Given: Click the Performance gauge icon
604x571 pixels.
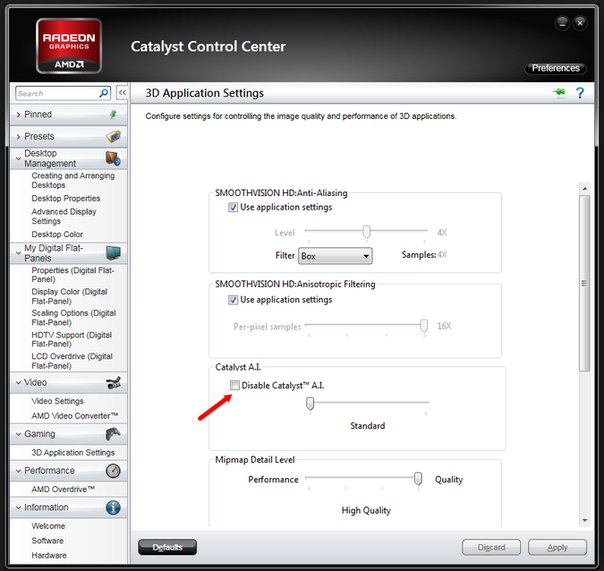Looking at the screenshot, I should (x=113, y=470).
